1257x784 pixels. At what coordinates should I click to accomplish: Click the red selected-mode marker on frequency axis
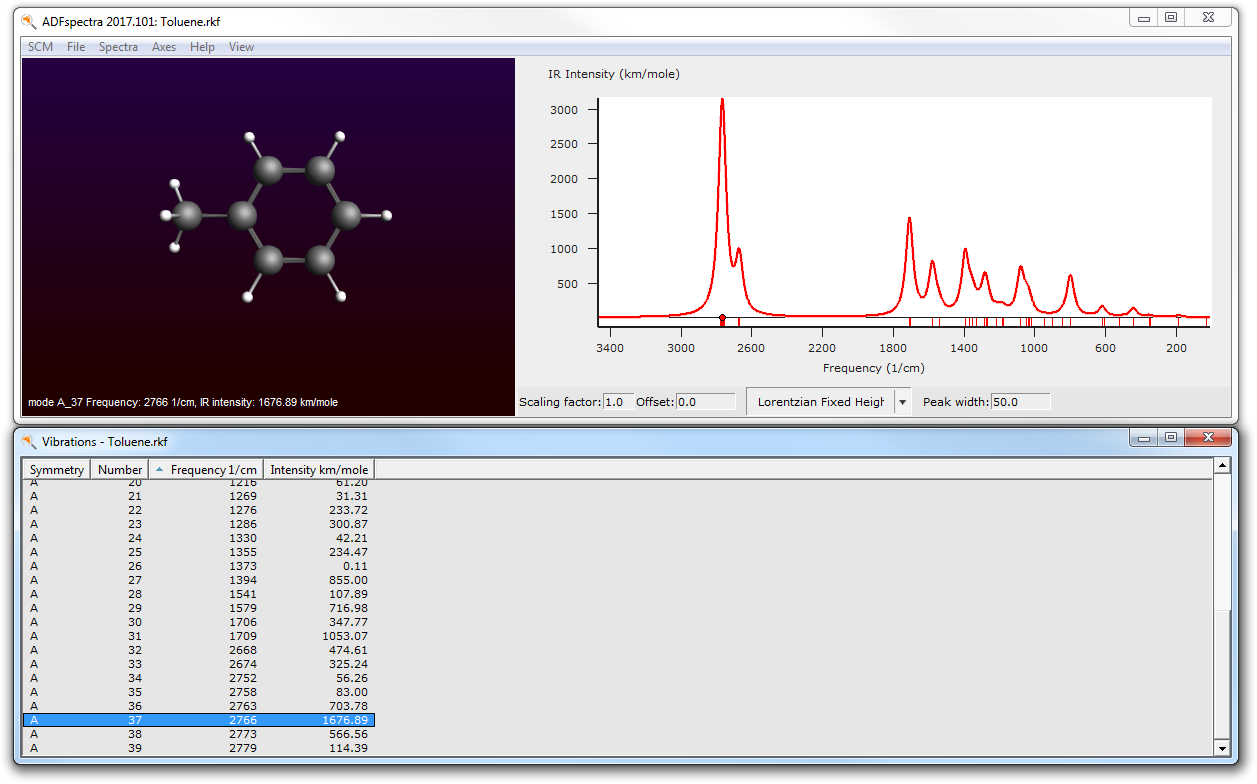point(722,319)
